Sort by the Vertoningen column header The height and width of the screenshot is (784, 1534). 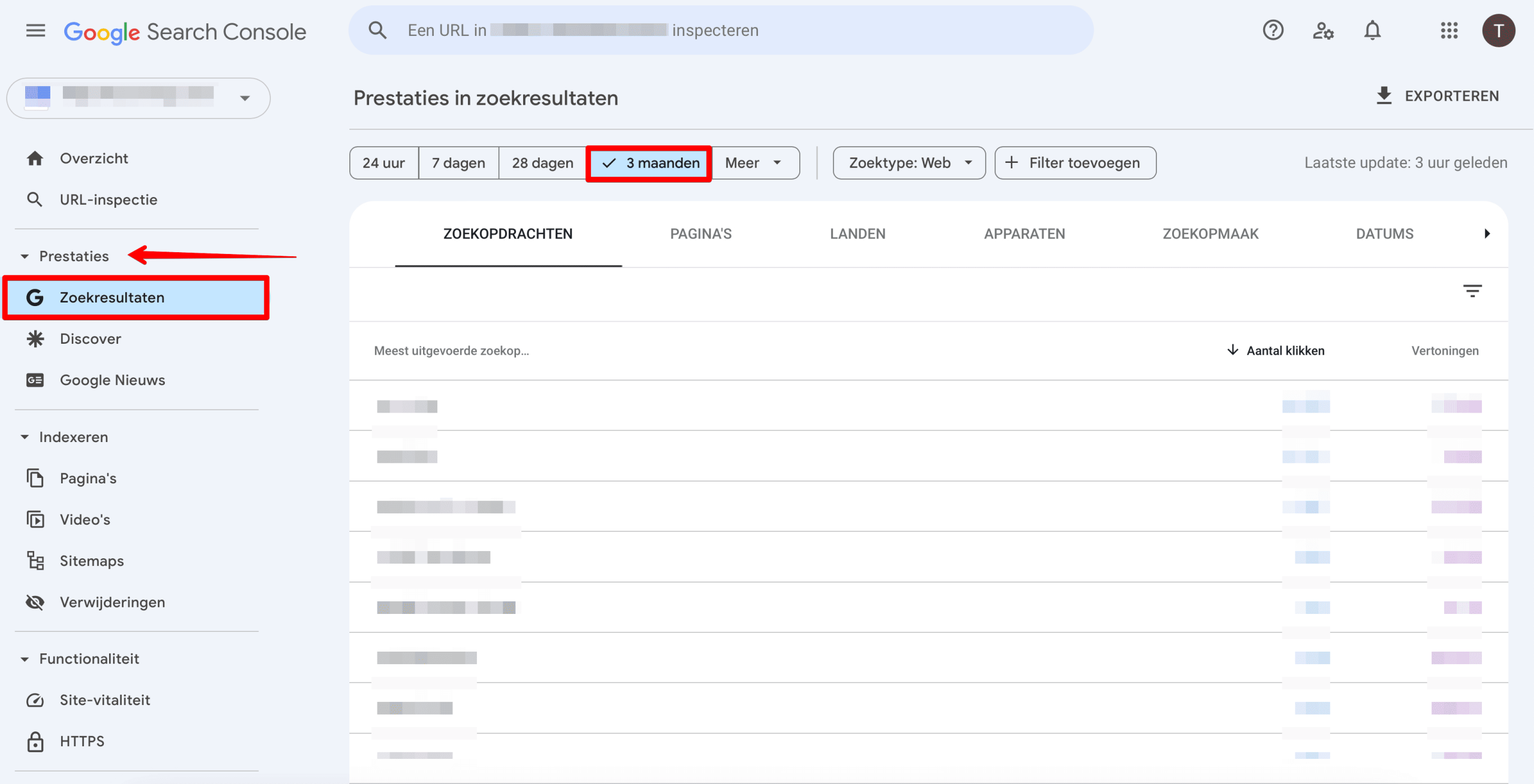coord(1445,350)
